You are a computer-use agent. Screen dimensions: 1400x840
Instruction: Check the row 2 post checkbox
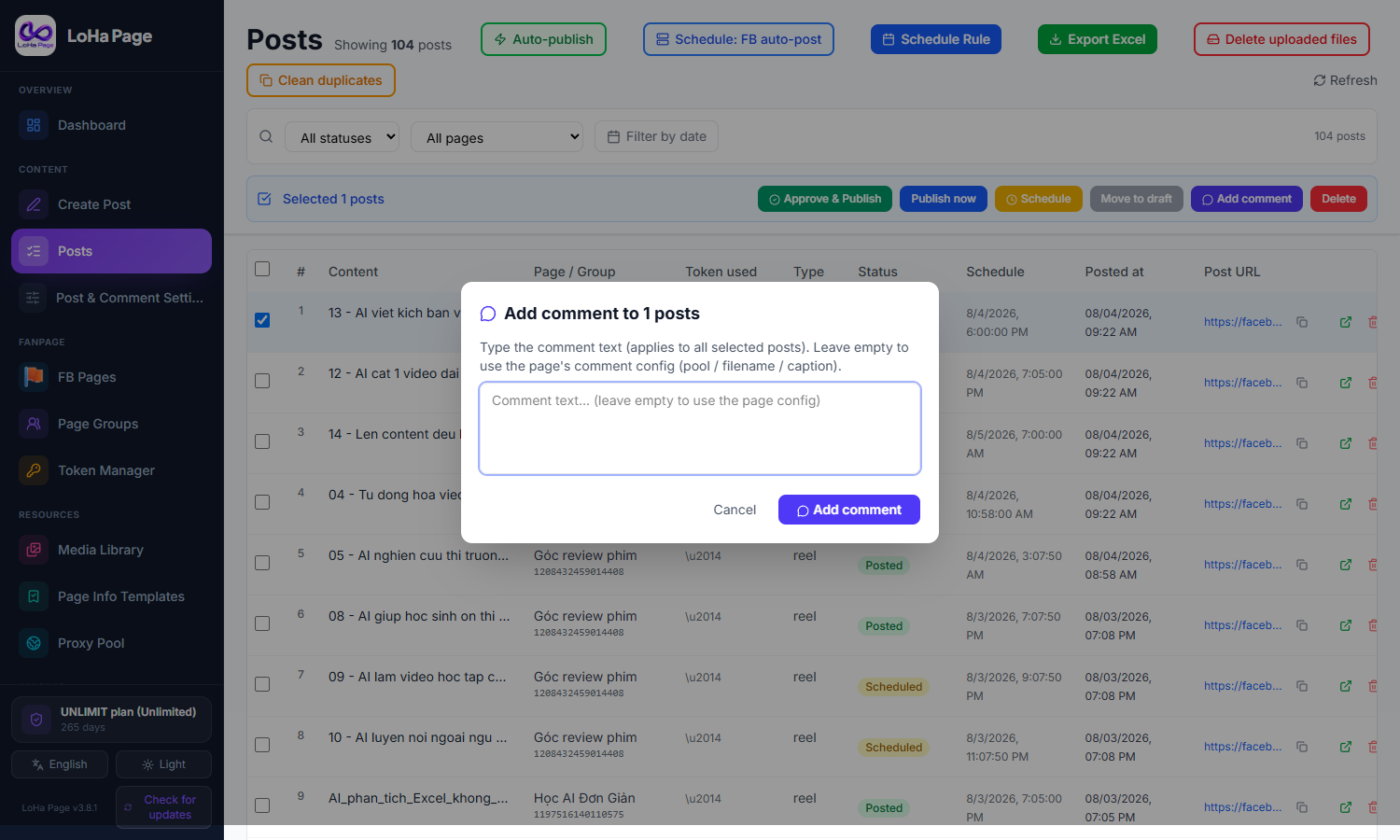[x=262, y=381]
